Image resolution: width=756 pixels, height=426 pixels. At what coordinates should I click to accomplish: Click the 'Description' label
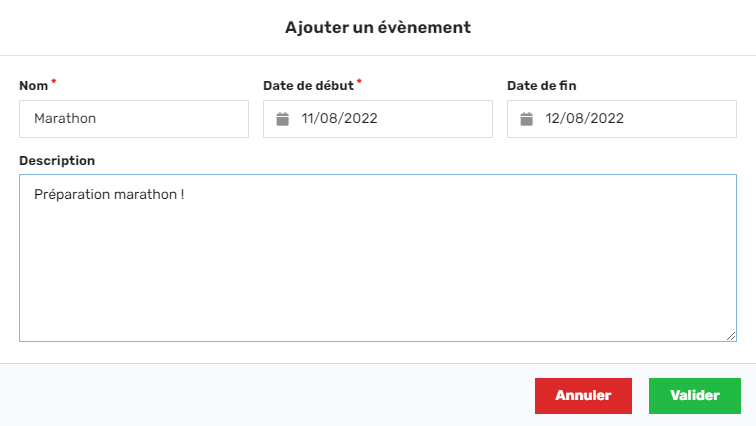tap(57, 161)
